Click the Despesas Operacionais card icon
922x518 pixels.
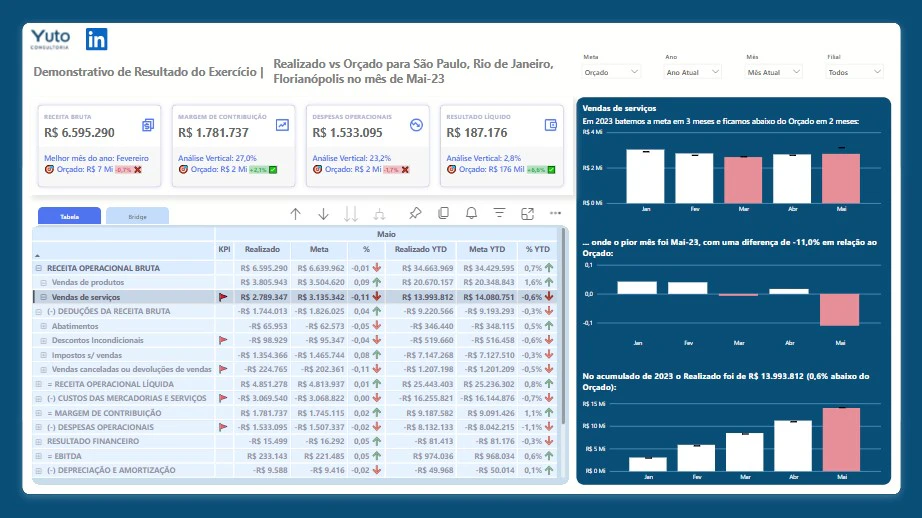[x=416, y=125]
